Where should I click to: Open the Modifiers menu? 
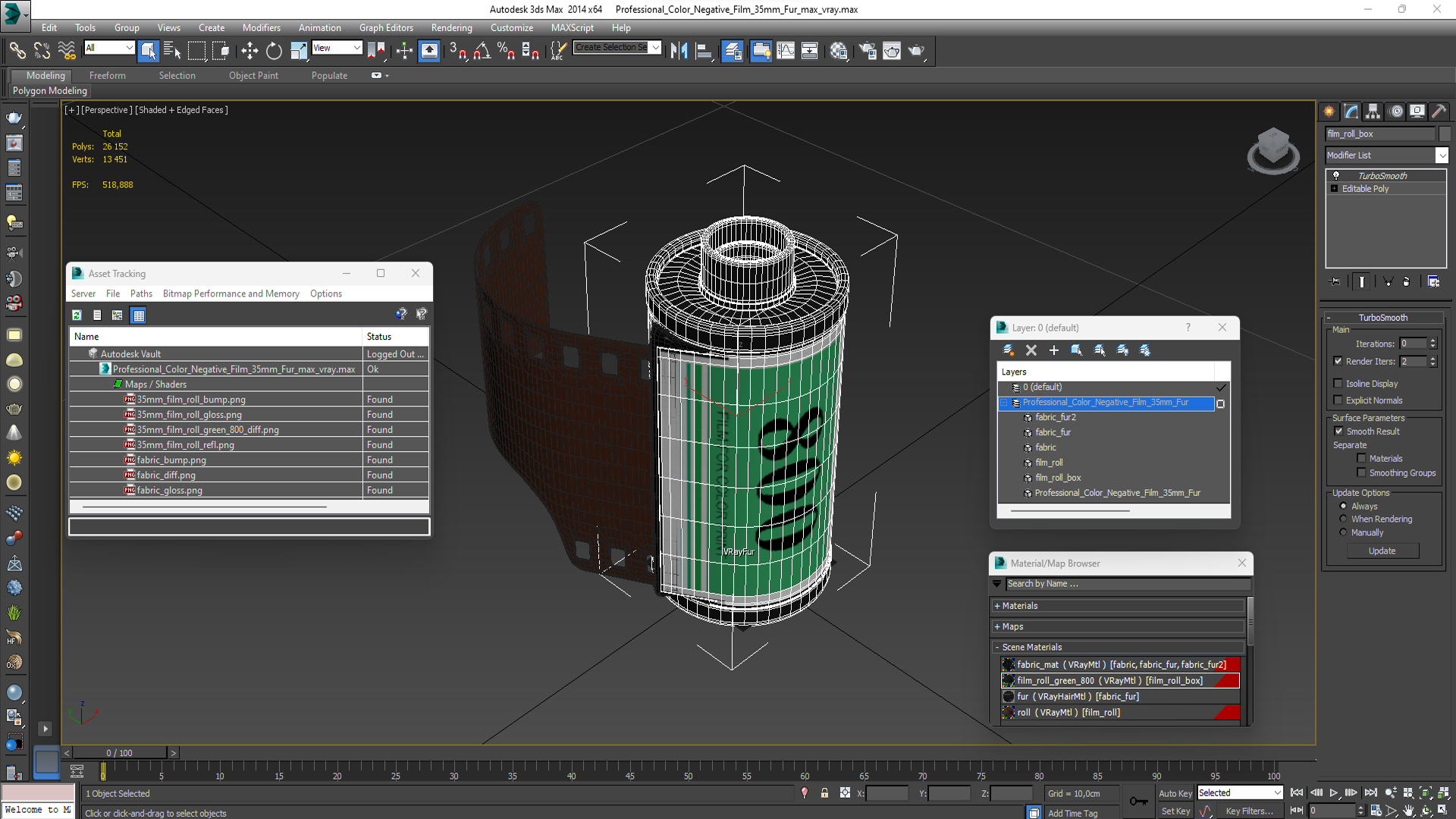coord(262,28)
